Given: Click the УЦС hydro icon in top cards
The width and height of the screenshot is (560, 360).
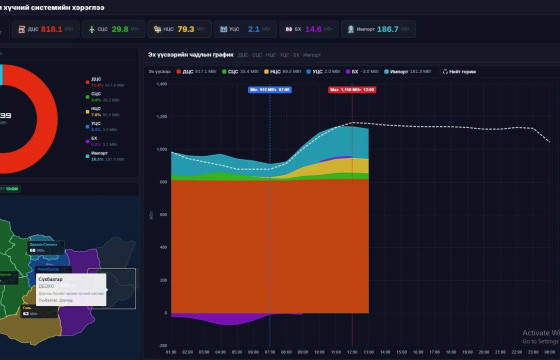Looking at the screenshot, I should coord(224,29).
